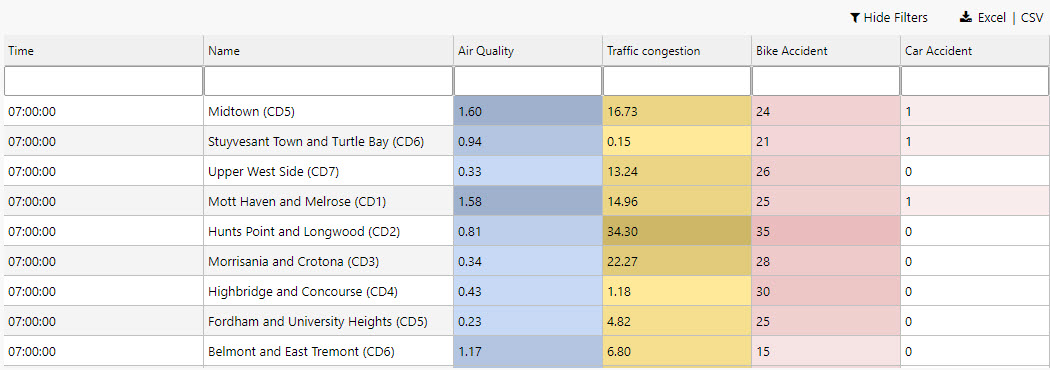Click Bike Accident value 30
Image resolution: width=1050 pixels, height=370 pixels.
tap(826, 291)
